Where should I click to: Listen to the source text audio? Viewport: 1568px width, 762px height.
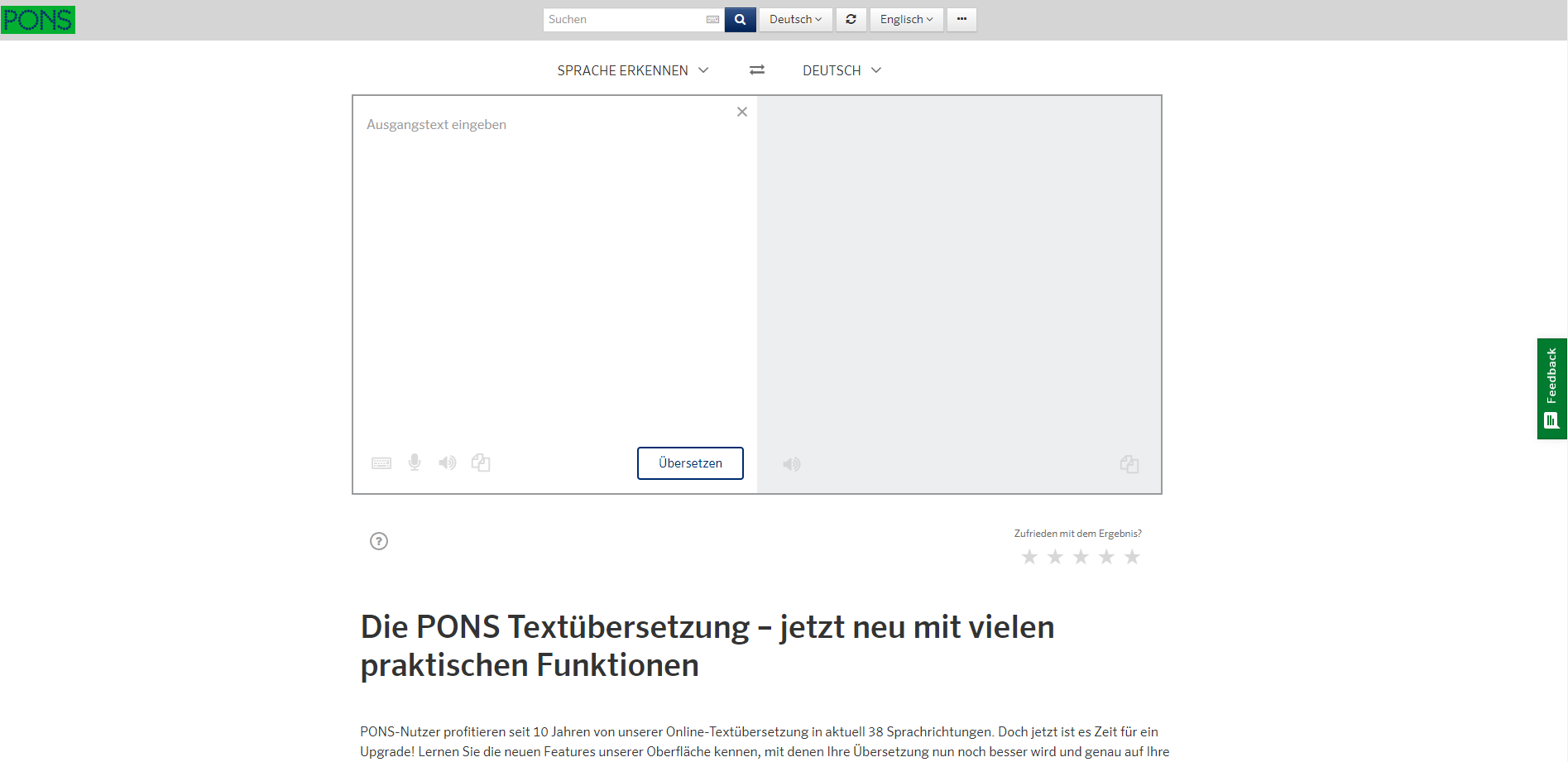point(447,462)
